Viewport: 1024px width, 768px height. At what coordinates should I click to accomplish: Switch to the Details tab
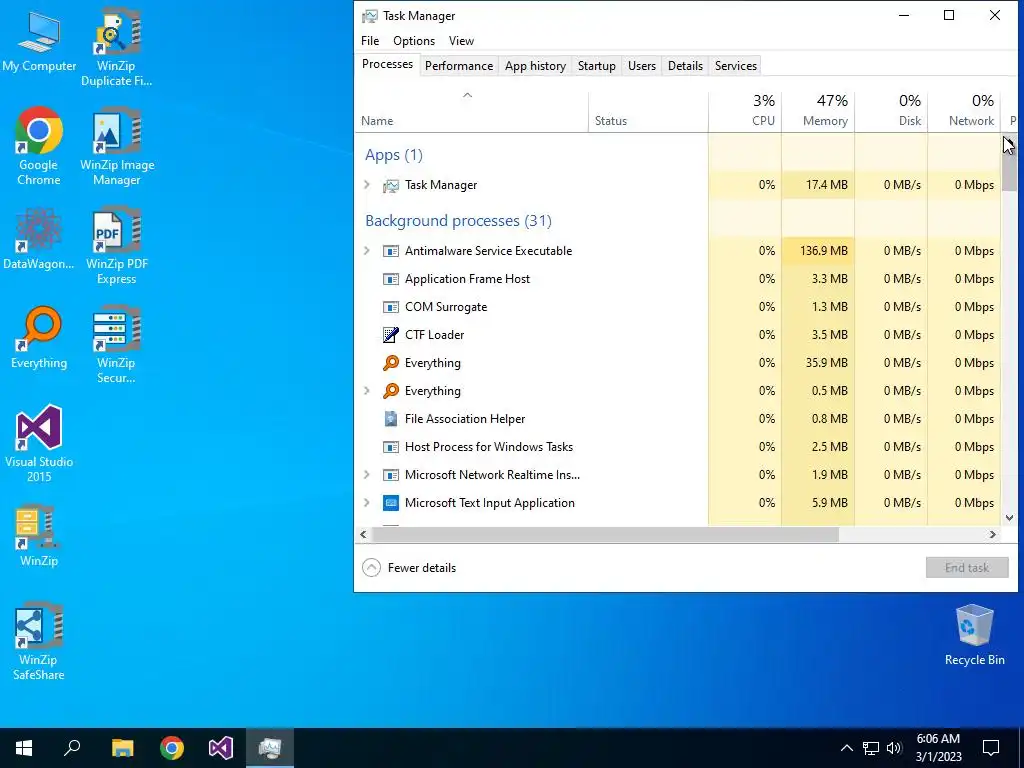(685, 66)
